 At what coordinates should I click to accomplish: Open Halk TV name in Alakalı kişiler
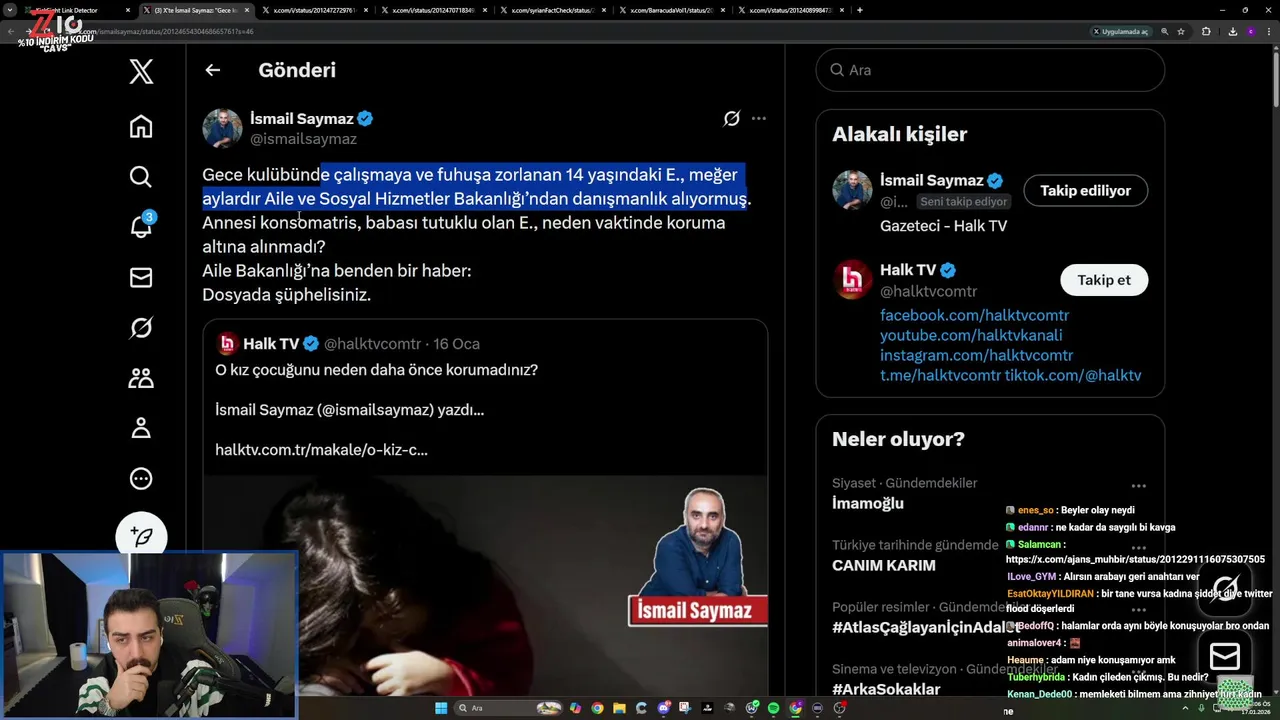(x=908, y=270)
